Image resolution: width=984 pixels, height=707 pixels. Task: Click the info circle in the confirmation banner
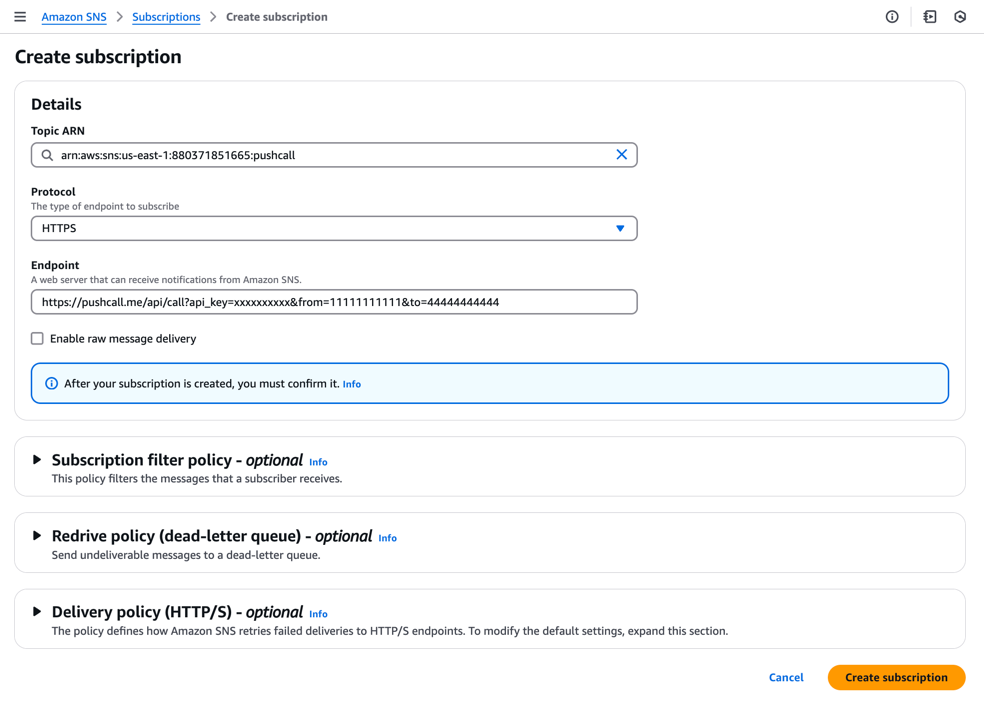coord(51,383)
